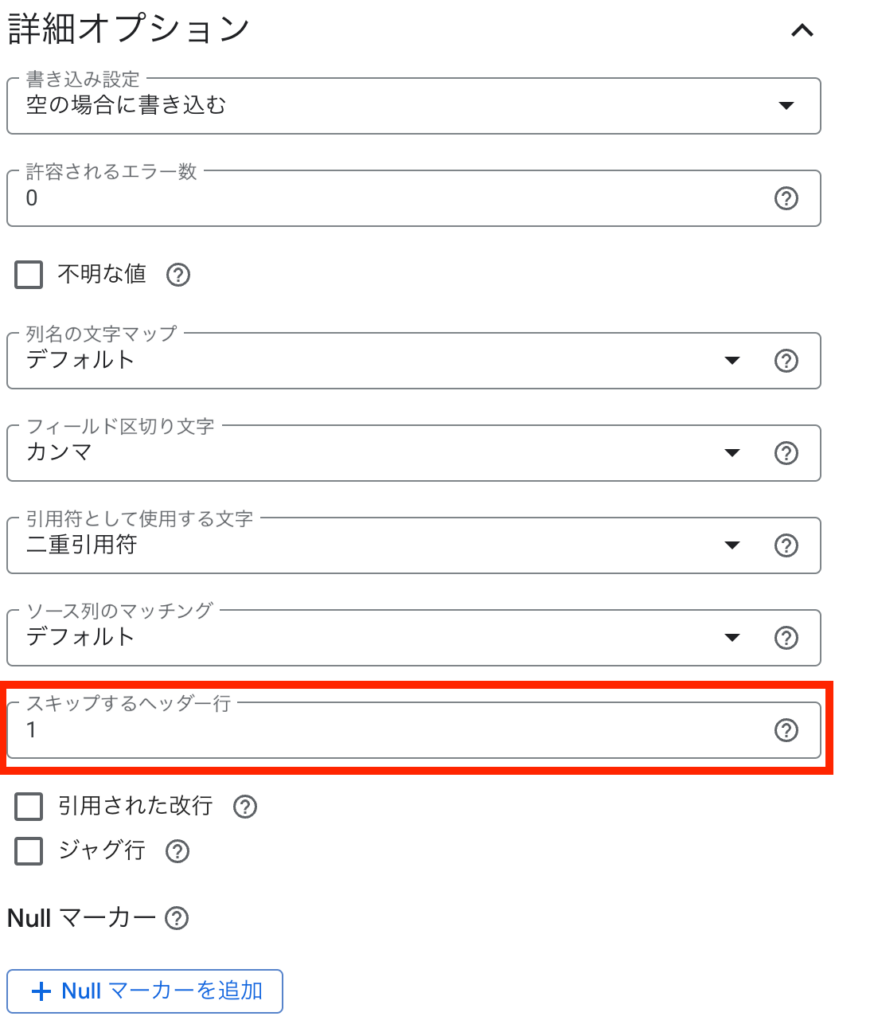The image size is (874, 1024).
Task: Click help icon for 引用符として使用する文字
Action: [x=786, y=545]
